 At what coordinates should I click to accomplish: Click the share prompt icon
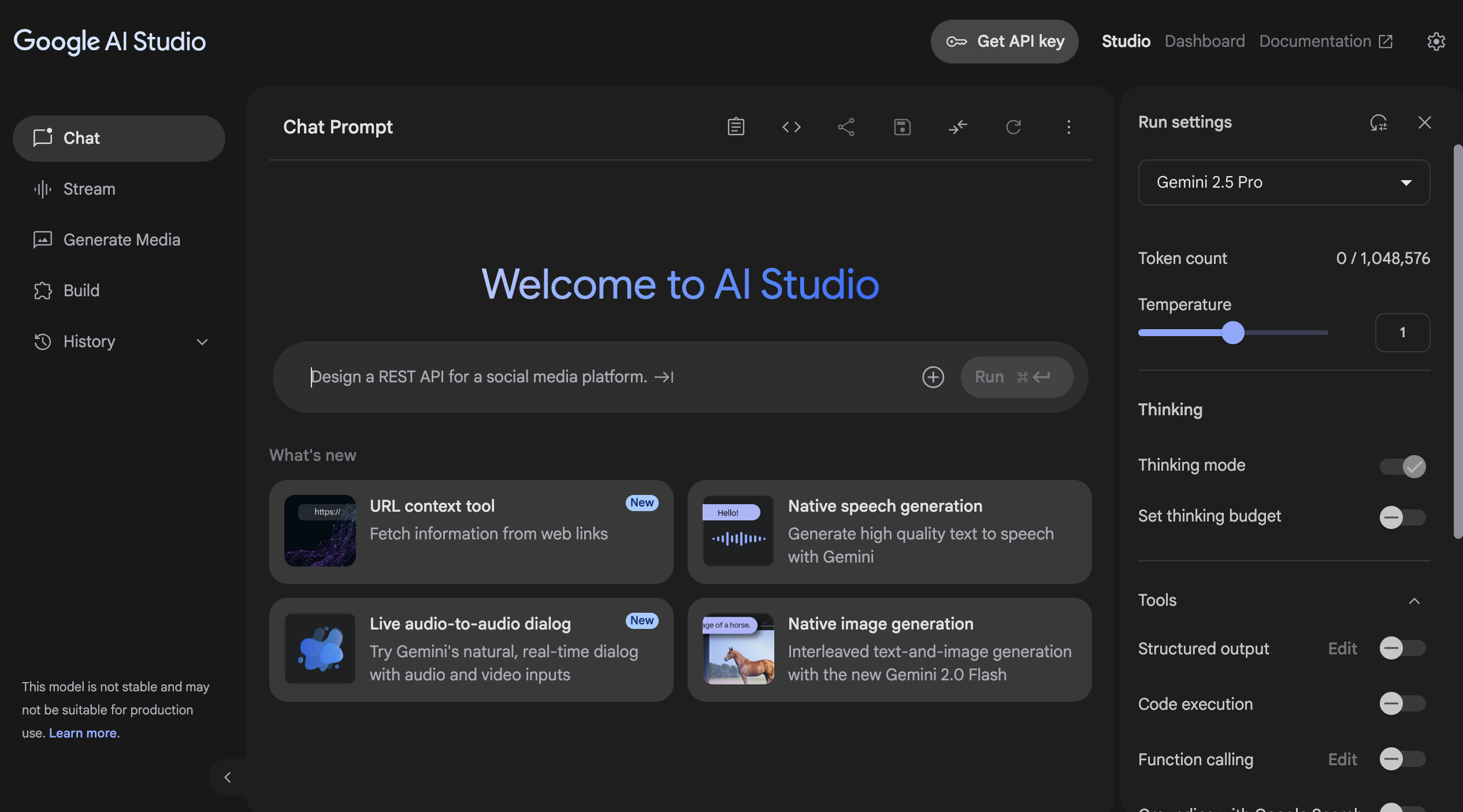pos(846,126)
